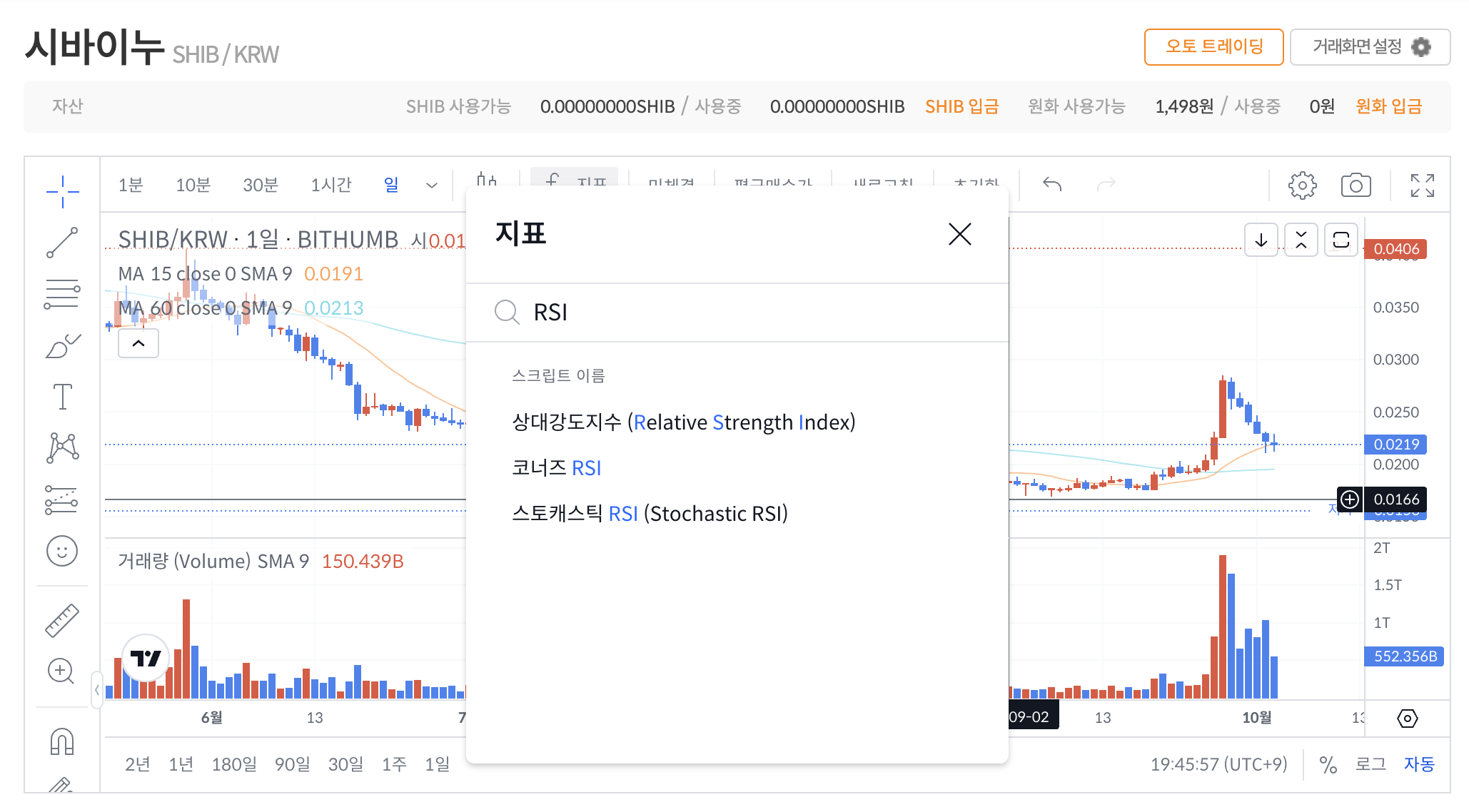Viewport: 1469px width, 812px height.
Task: Open the emoji icons tool
Action: 62,551
